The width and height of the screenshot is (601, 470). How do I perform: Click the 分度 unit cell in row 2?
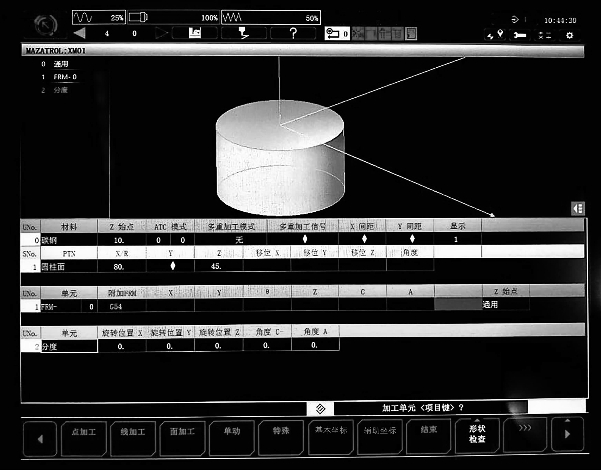[69, 347]
